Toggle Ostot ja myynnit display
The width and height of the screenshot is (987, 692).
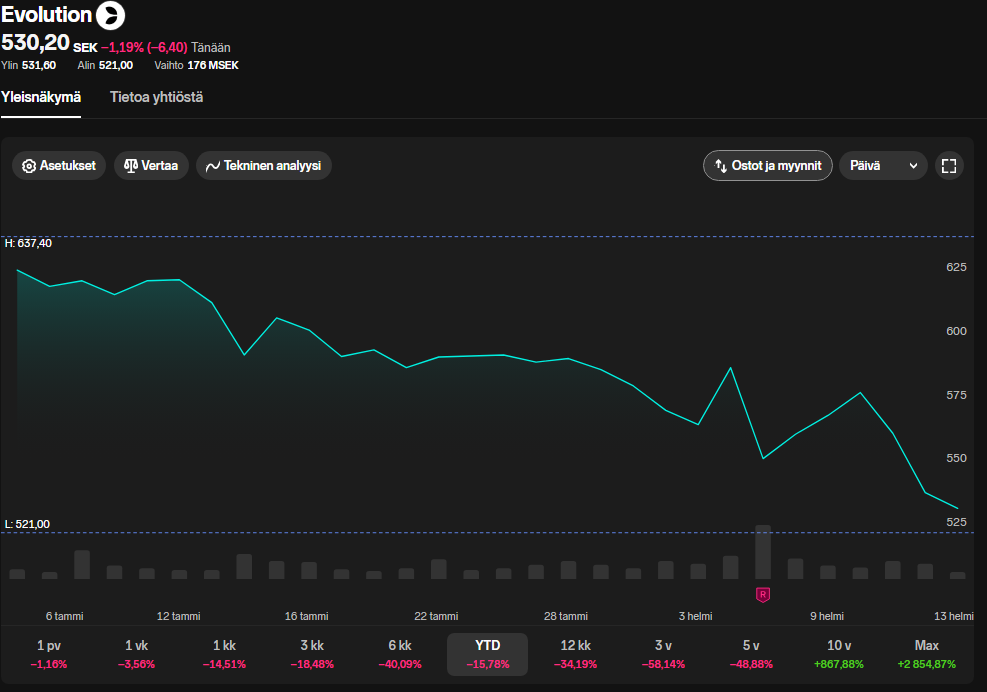(x=767, y=166)
